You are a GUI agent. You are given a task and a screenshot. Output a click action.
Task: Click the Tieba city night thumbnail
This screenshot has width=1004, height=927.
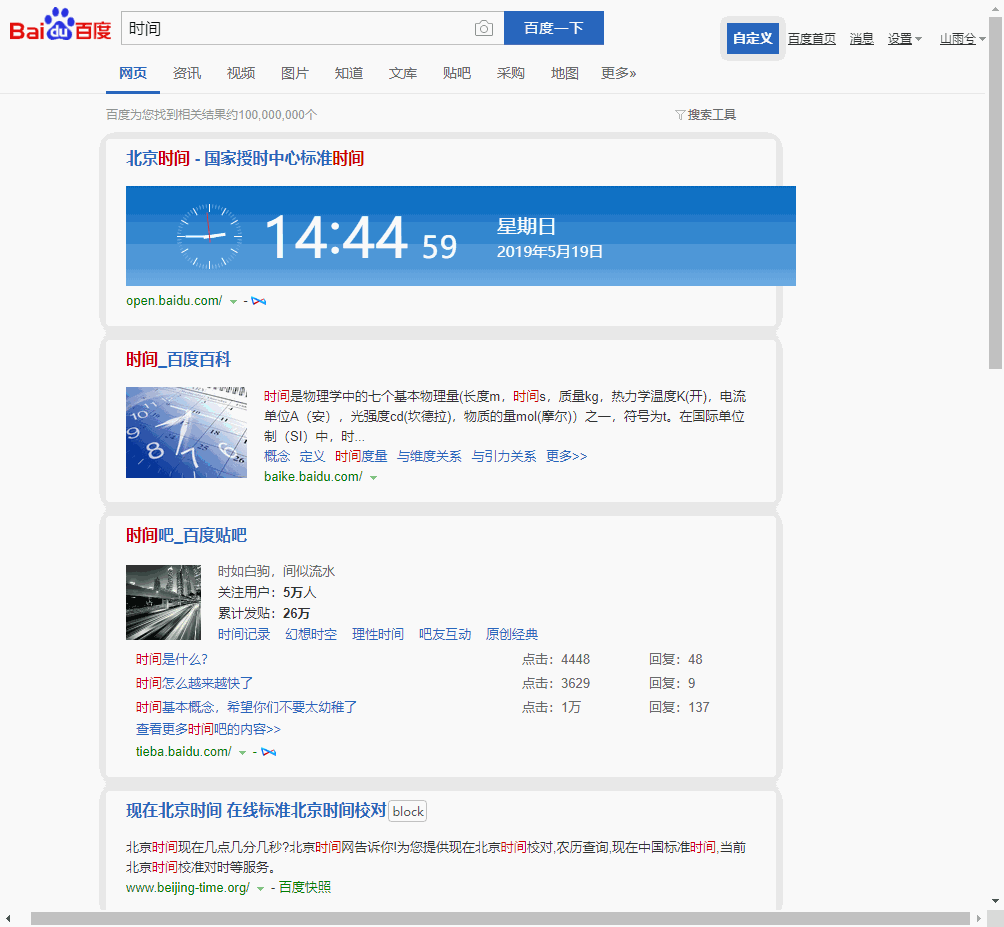click(163, 602)
